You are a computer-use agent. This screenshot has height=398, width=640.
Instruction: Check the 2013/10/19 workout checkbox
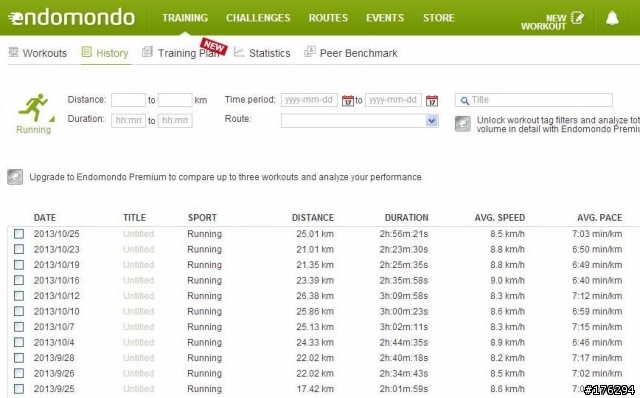tap(19, 265)
